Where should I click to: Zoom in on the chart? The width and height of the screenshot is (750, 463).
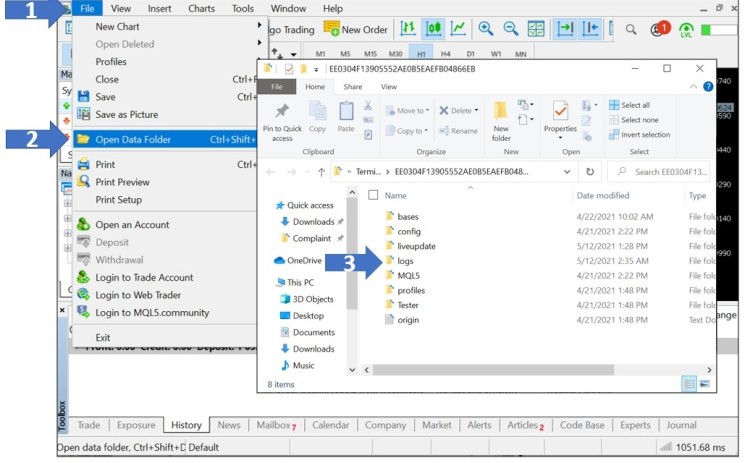pyautogui.click(x=486, y=30)
